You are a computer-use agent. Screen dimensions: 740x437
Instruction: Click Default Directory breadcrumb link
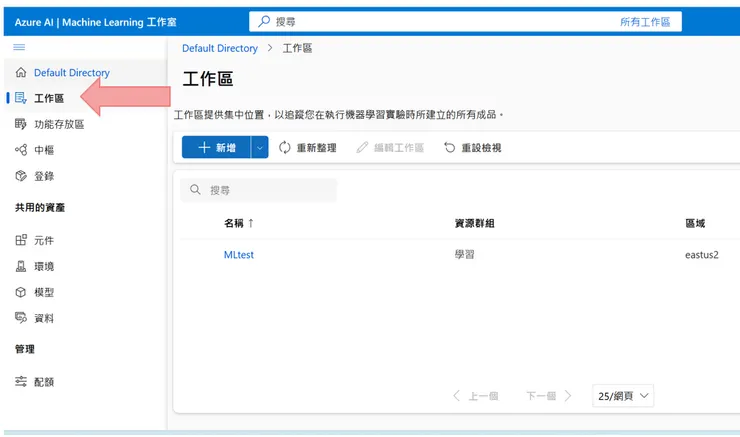(x=220, y=48)
